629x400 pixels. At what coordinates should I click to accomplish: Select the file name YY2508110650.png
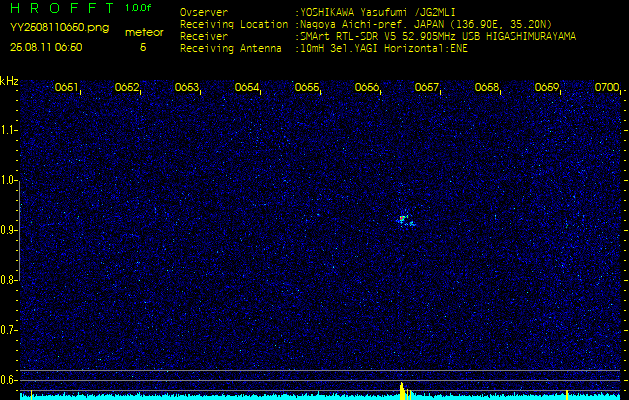click(x=59, y=28)
